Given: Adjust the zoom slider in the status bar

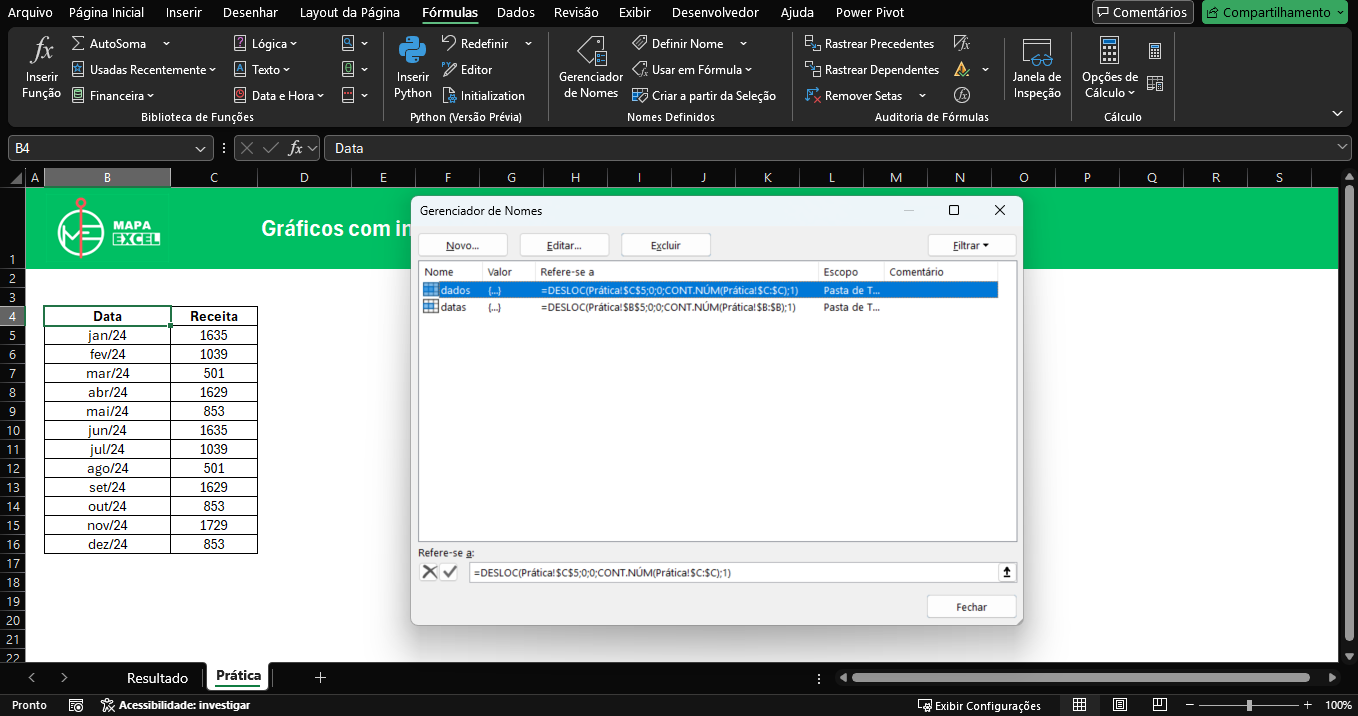Looking at the screenshot, I should pos(1249,705).
